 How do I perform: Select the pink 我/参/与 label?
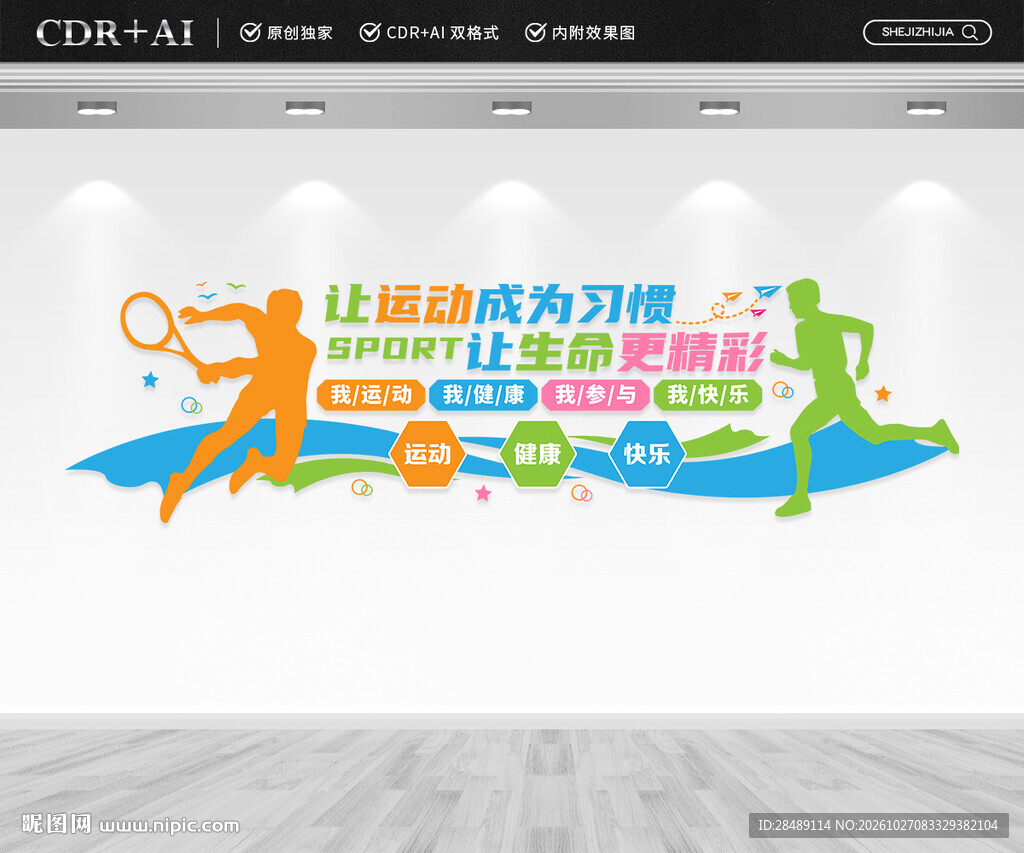coord(596,395)
